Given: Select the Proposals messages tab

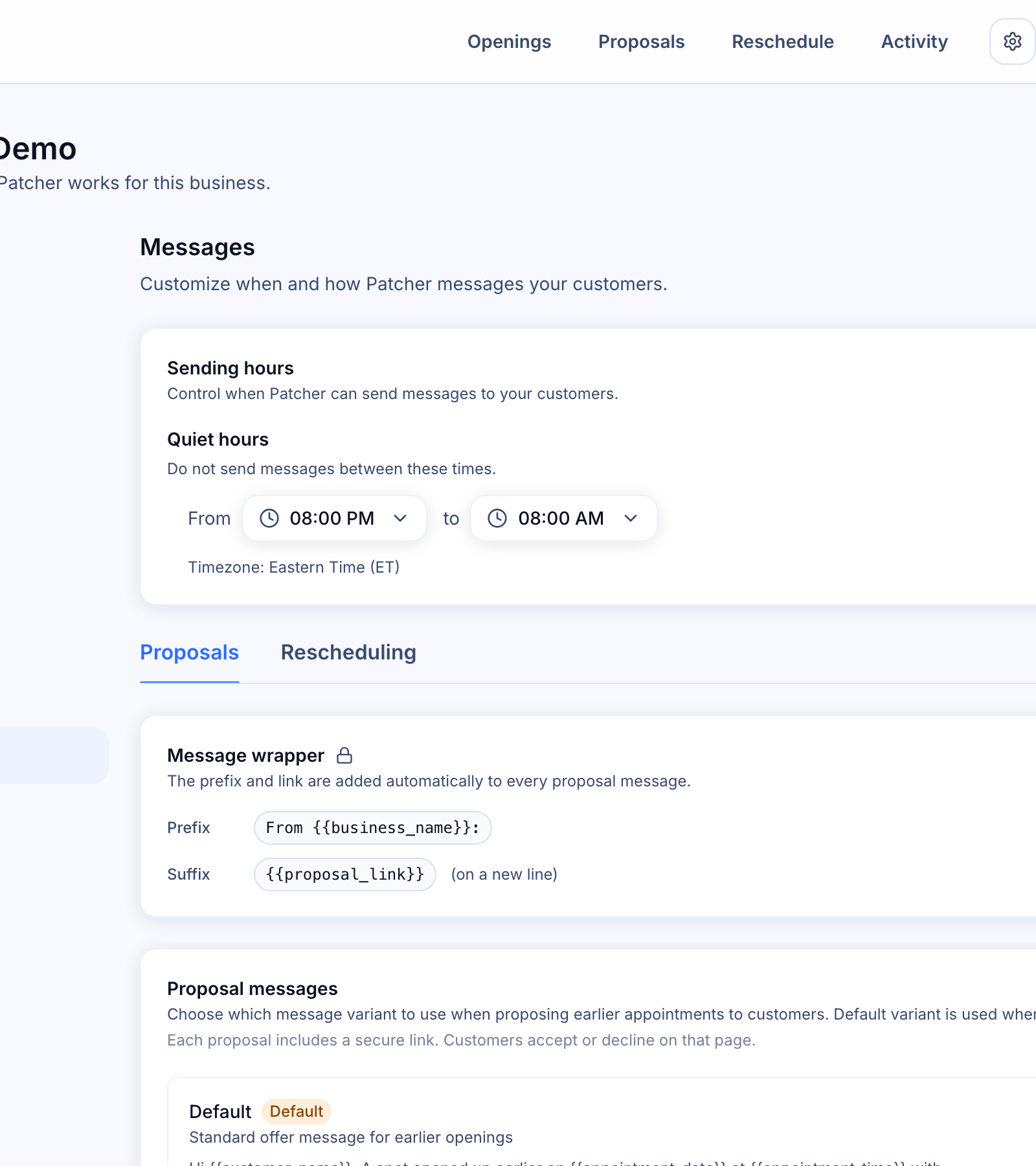Looking at the screenshot, I should pos(190,652).
